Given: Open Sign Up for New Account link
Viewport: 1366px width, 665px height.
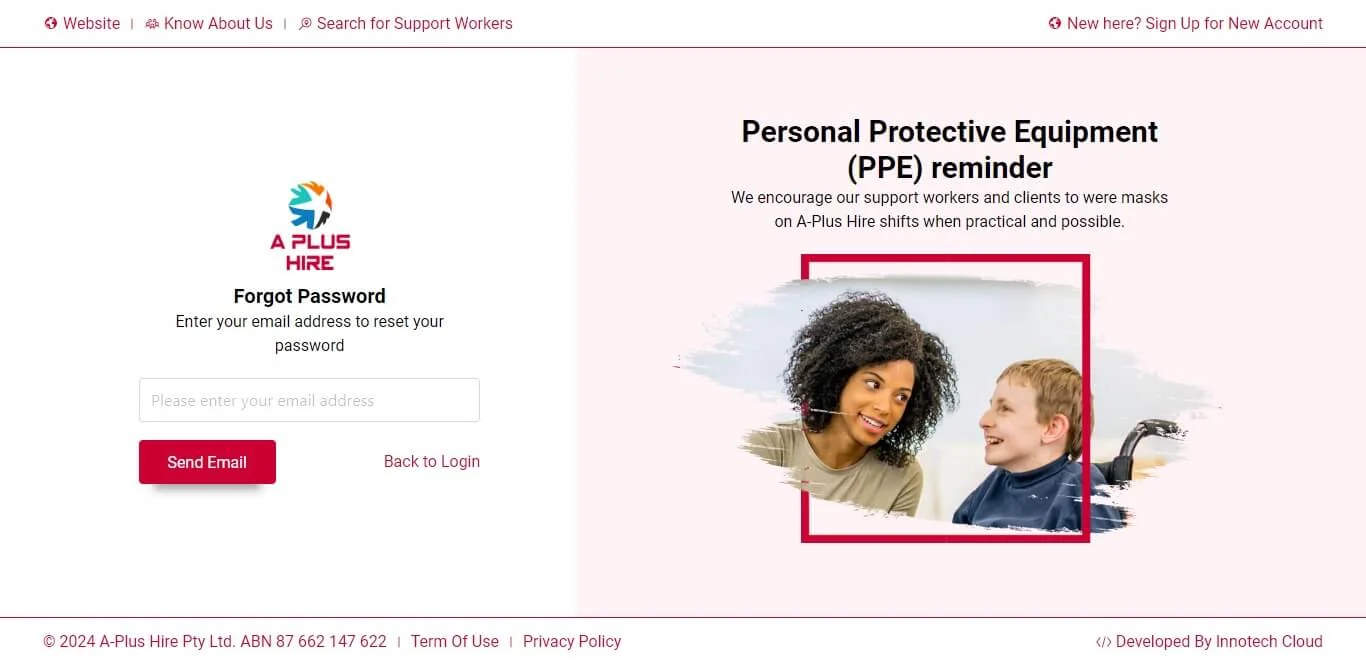Looking at the screenshot, I should pos(1195,24).
